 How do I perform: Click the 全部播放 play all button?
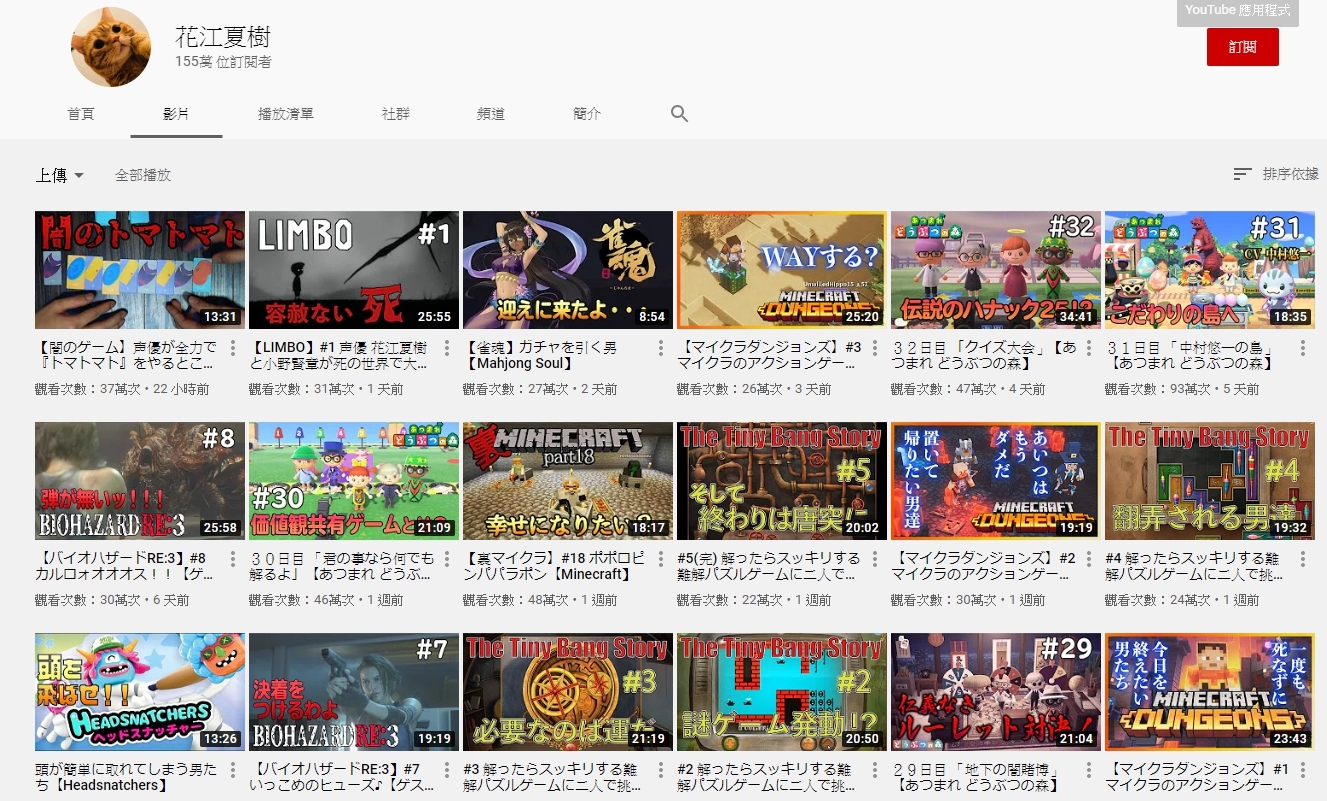(x=143, y=175)
